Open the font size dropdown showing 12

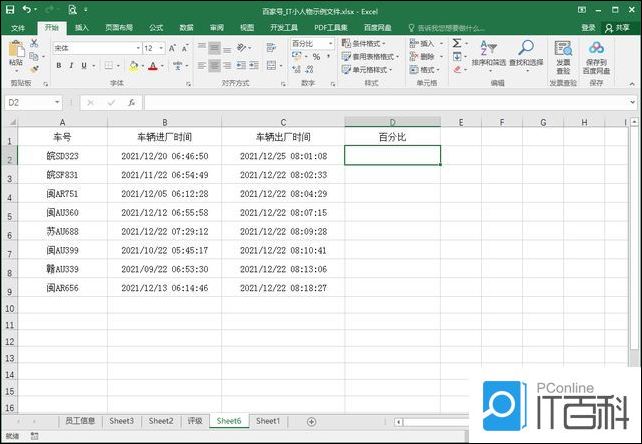161,48
